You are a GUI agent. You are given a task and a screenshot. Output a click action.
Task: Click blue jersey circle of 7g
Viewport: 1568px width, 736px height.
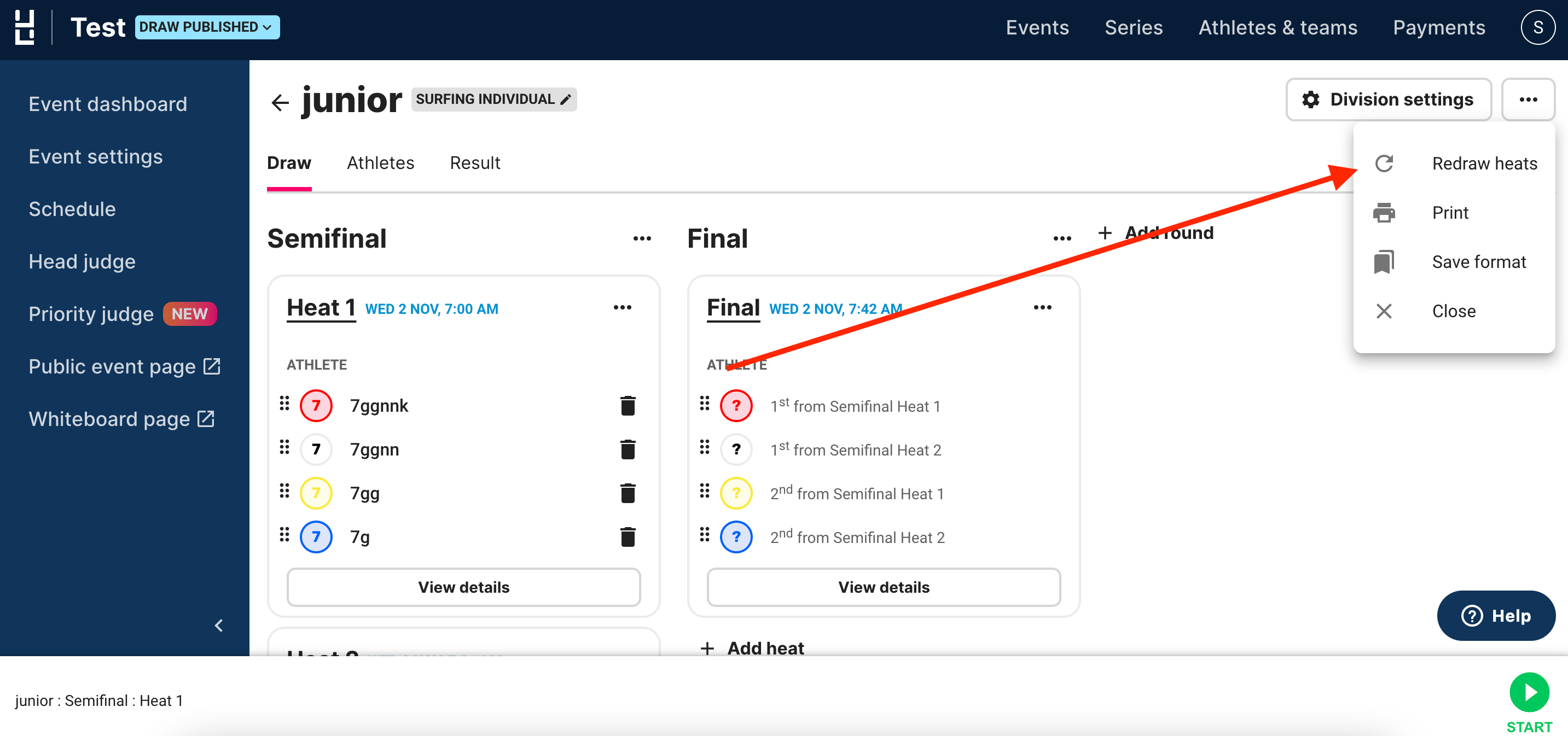316,537
